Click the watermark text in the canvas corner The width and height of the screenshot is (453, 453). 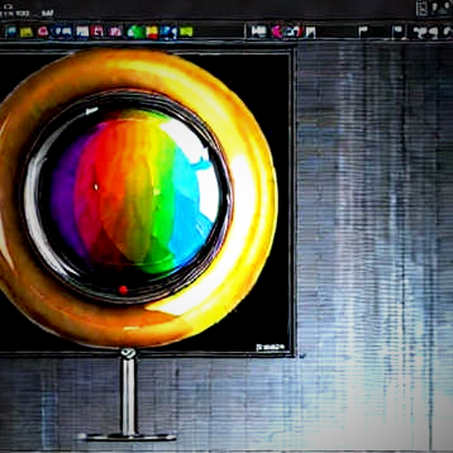(x=270, y=347)
